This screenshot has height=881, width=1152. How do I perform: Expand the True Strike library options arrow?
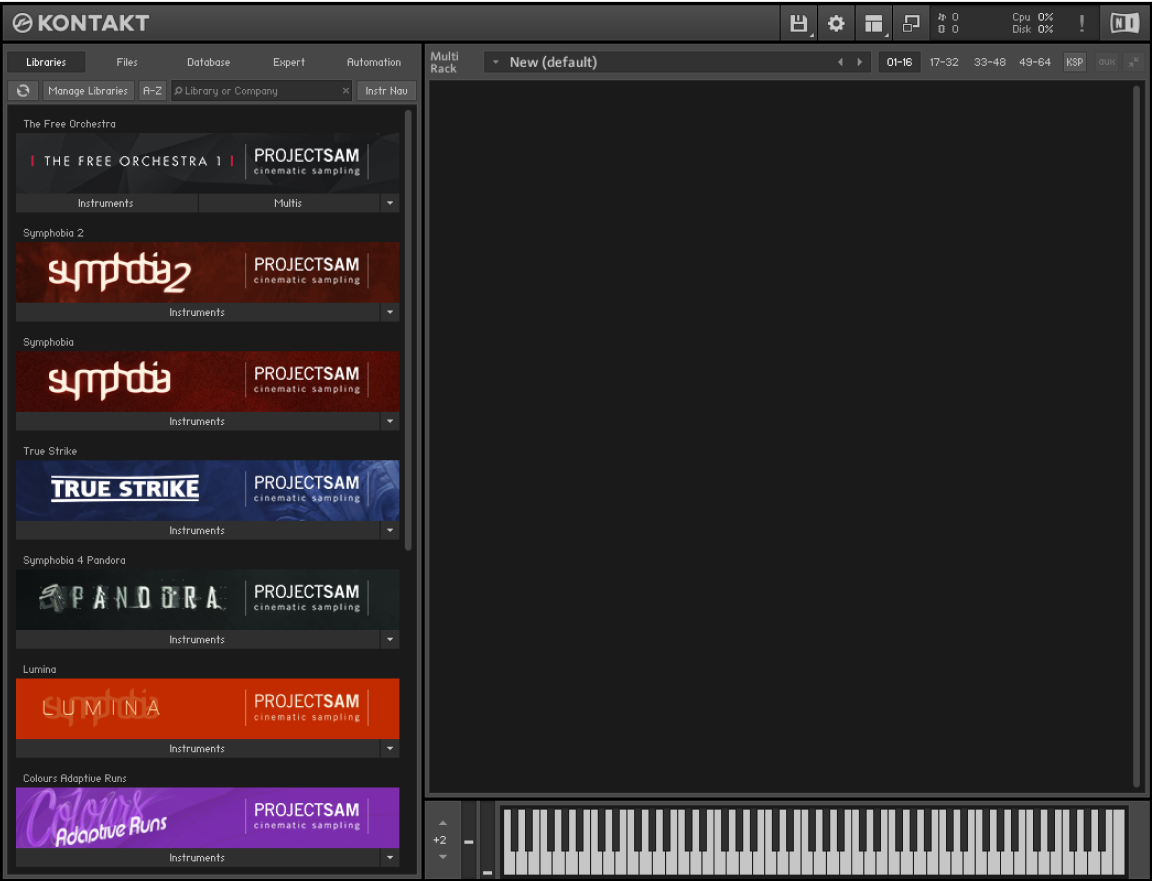pyautogui.click(x=390, y=530)
